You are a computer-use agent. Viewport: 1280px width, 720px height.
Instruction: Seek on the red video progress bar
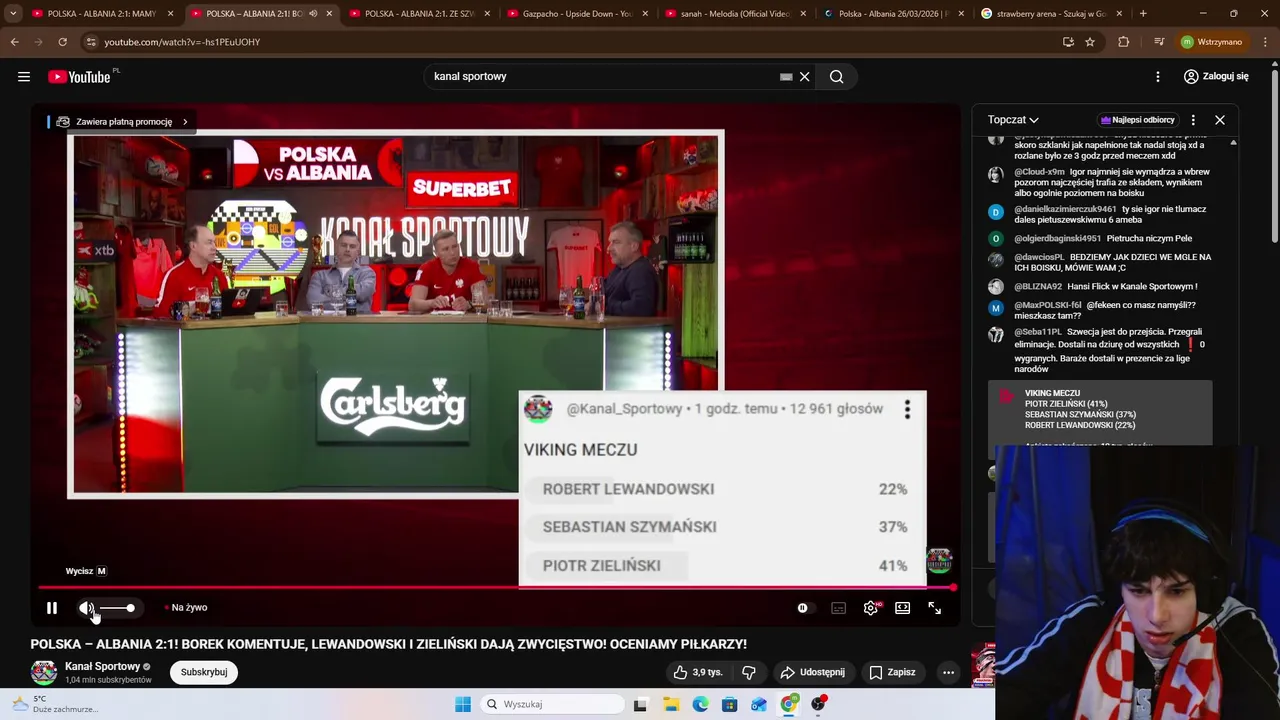click(497, 587)
